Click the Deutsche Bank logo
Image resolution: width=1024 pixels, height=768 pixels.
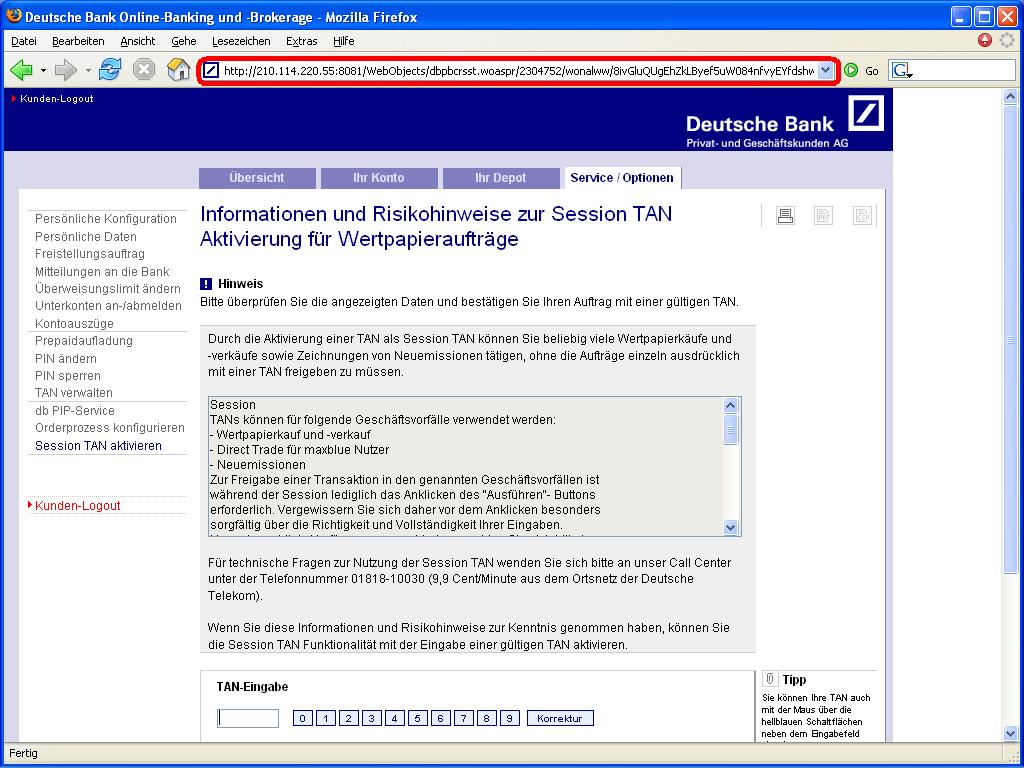(x=866, y=114)
